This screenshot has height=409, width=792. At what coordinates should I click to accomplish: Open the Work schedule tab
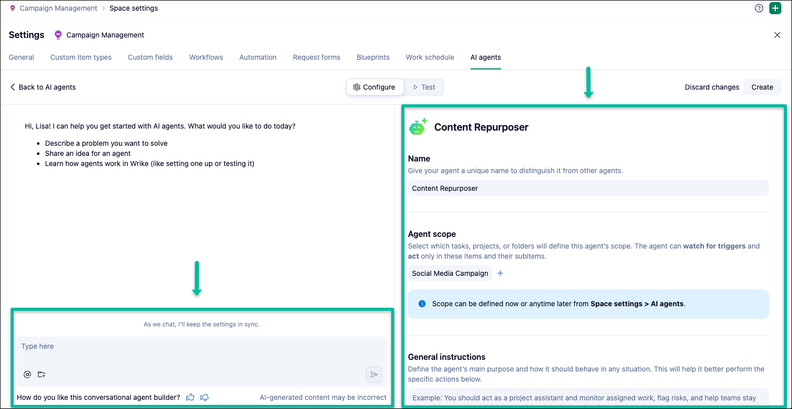click(430, 57)
